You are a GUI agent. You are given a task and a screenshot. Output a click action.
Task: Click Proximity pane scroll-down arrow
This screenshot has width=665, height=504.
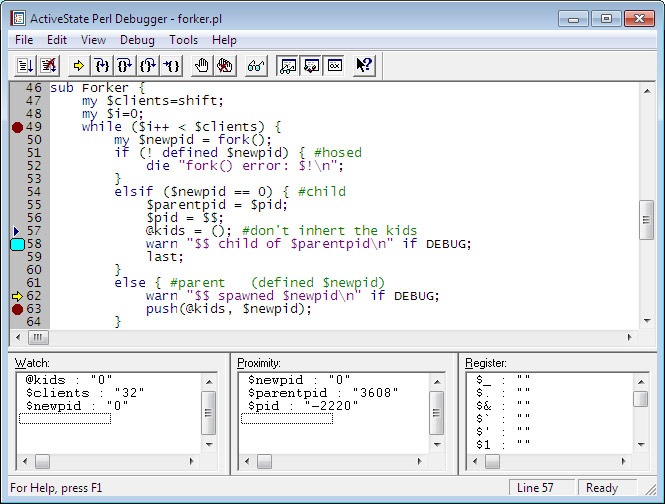(x=437, y=445)
